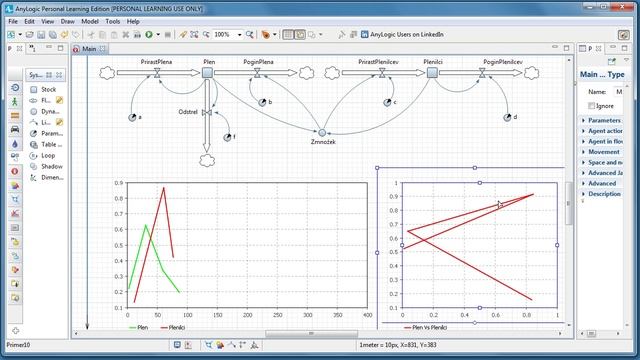Select the Main editor tab
This screenshot has width=640, height=360.
[x=89, y=49]
